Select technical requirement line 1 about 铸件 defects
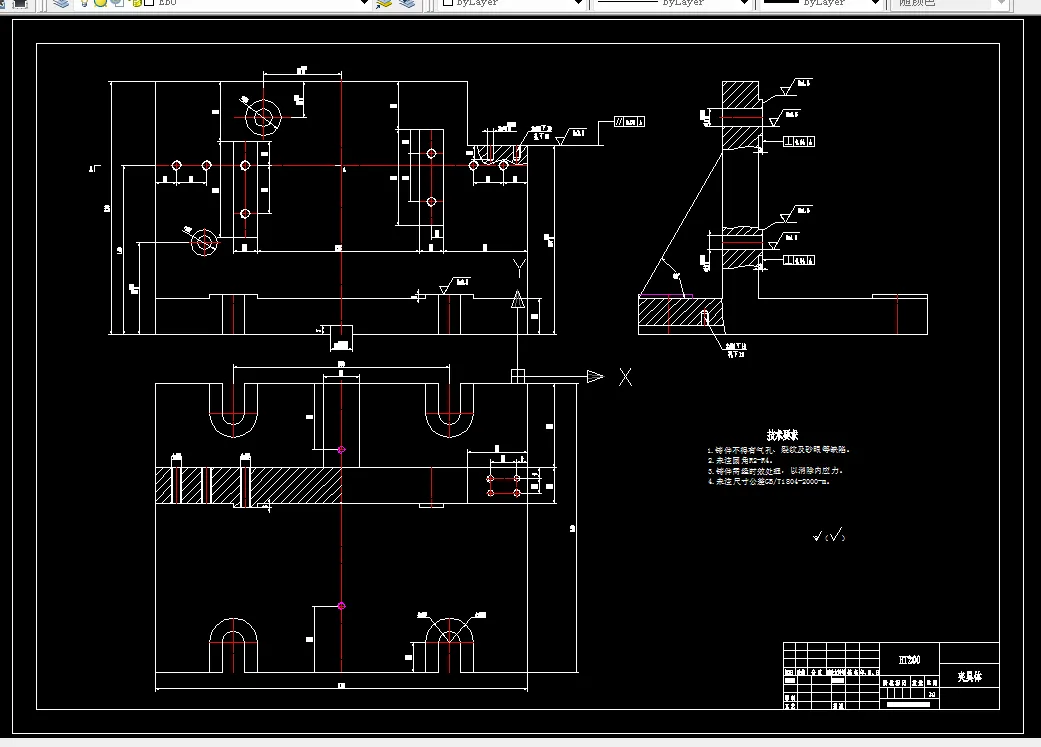The image size is (1041, 747). (778, 450)
